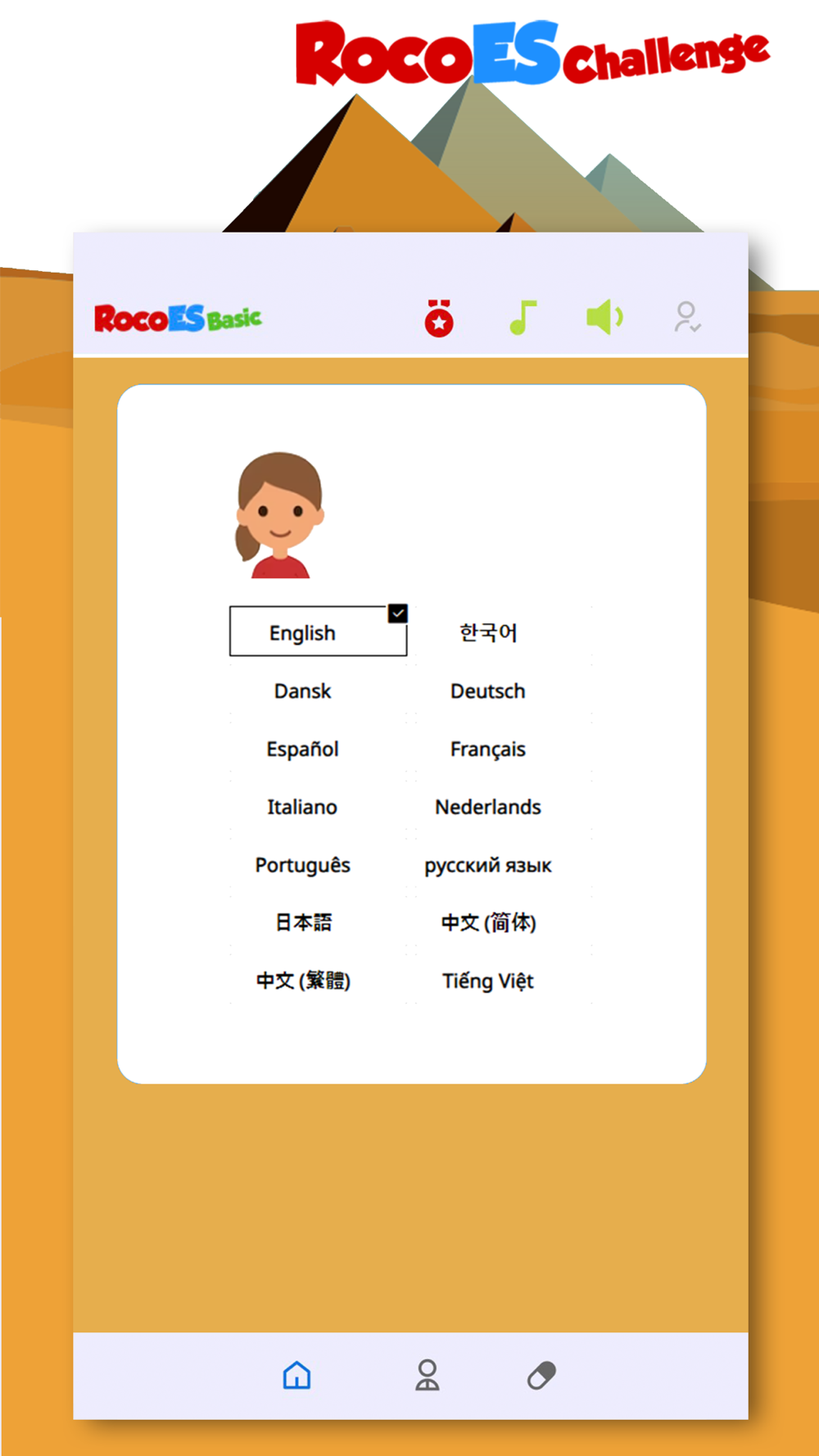Switch language to Español

(x=302, y=749)
